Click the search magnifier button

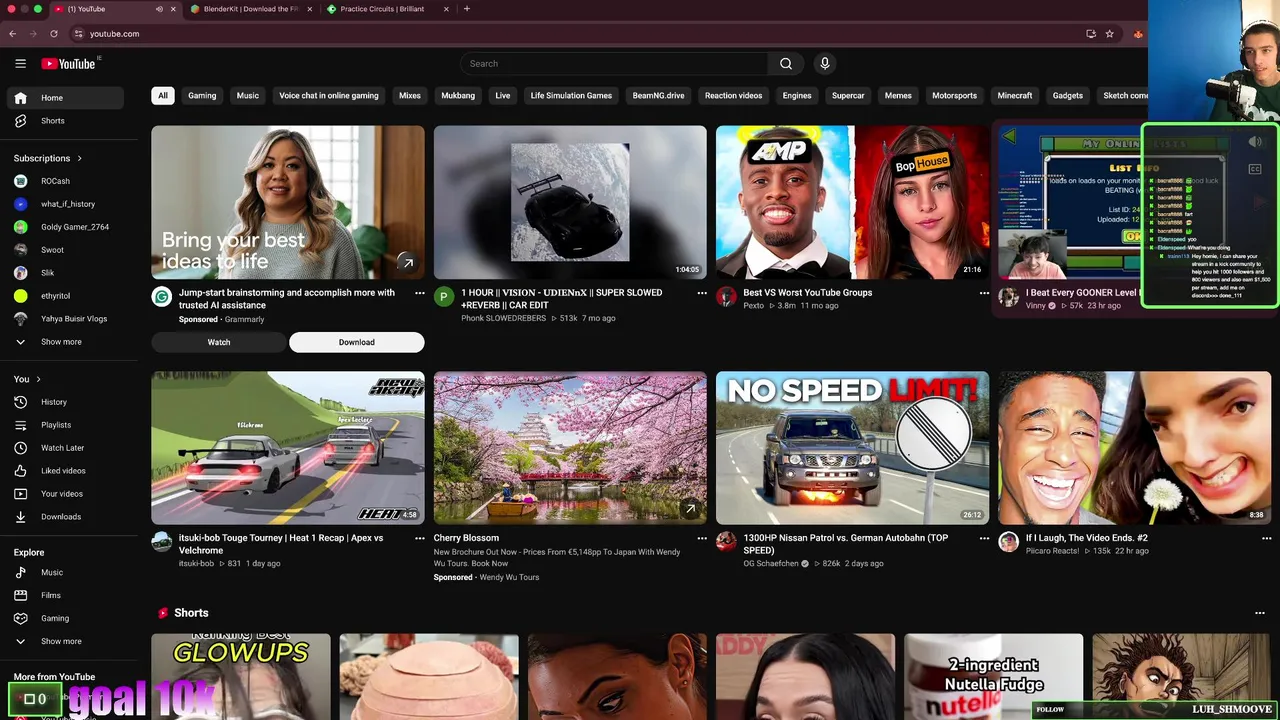pos(786,64)
